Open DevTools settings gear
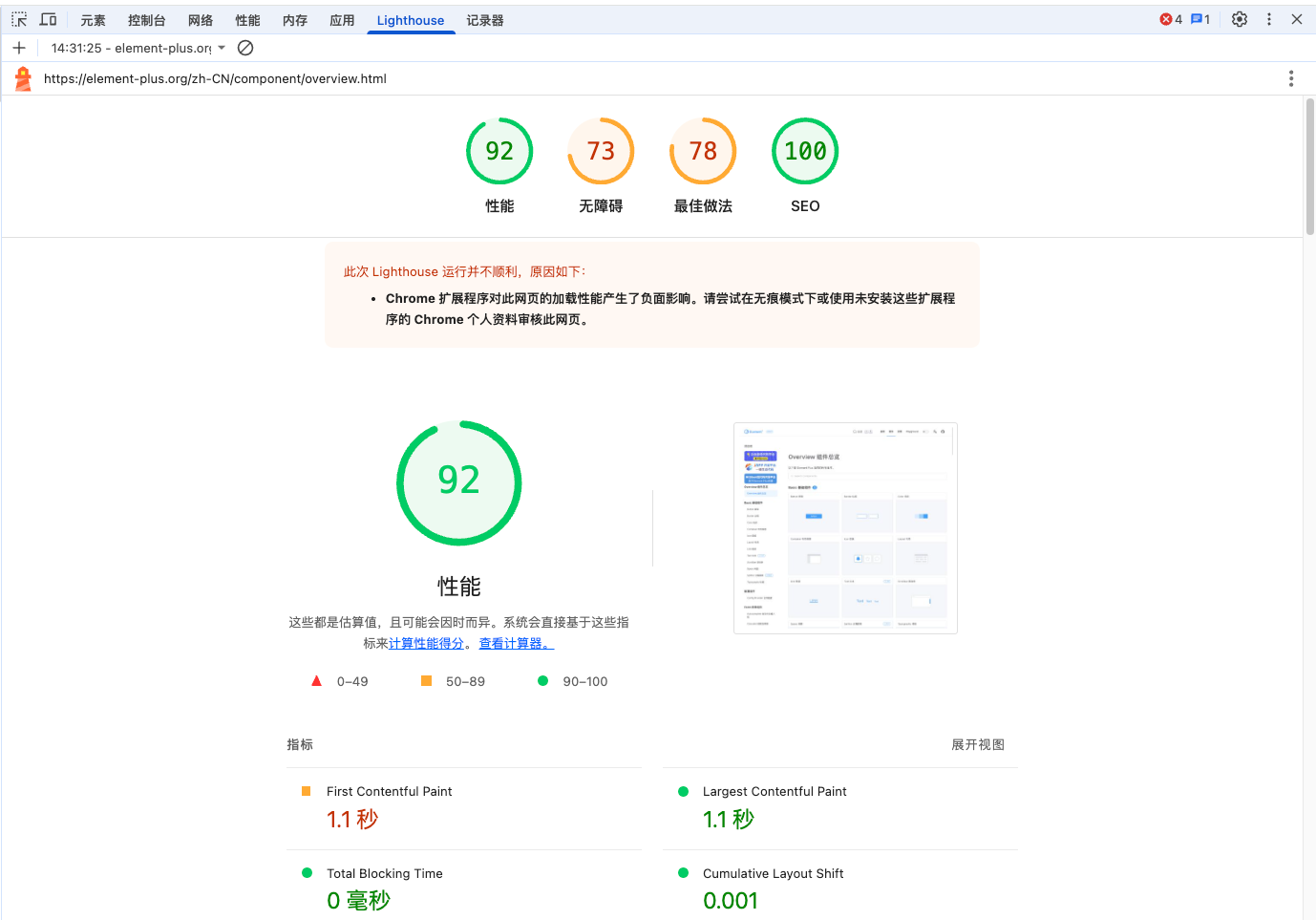The height and width of the screenshot is (920, 1316). tap(1239, 19)
